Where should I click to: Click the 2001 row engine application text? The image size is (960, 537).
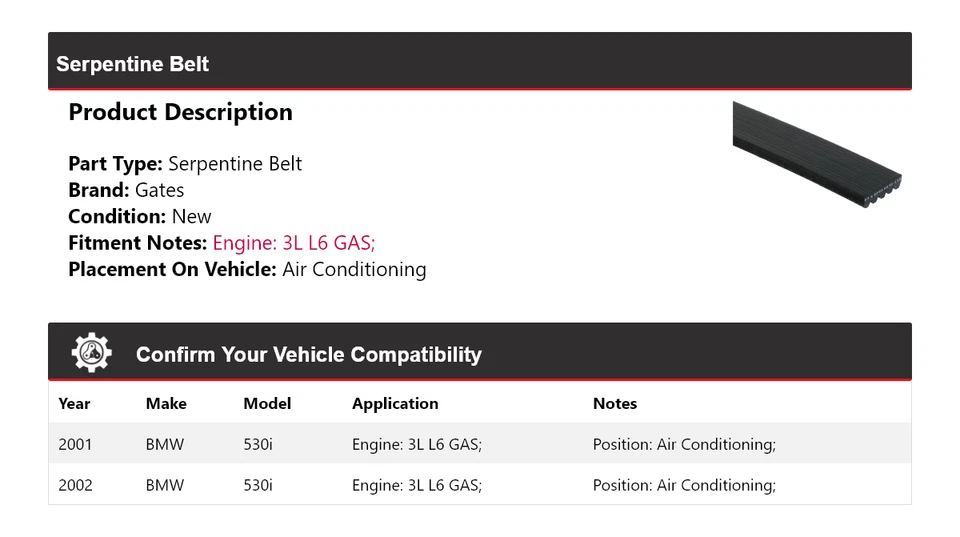pyautogui.click(x=417, y=444)
